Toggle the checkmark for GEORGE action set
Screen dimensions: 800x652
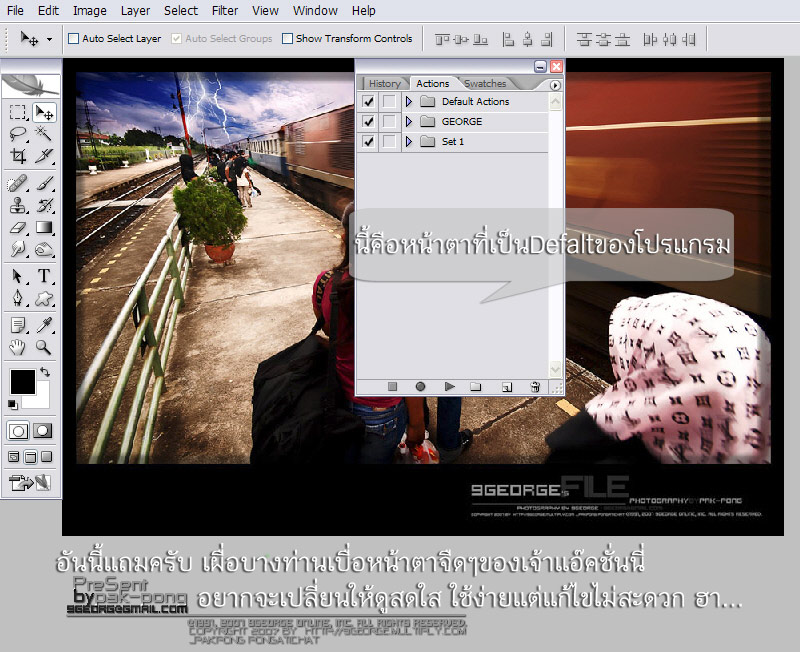(368, 121)
